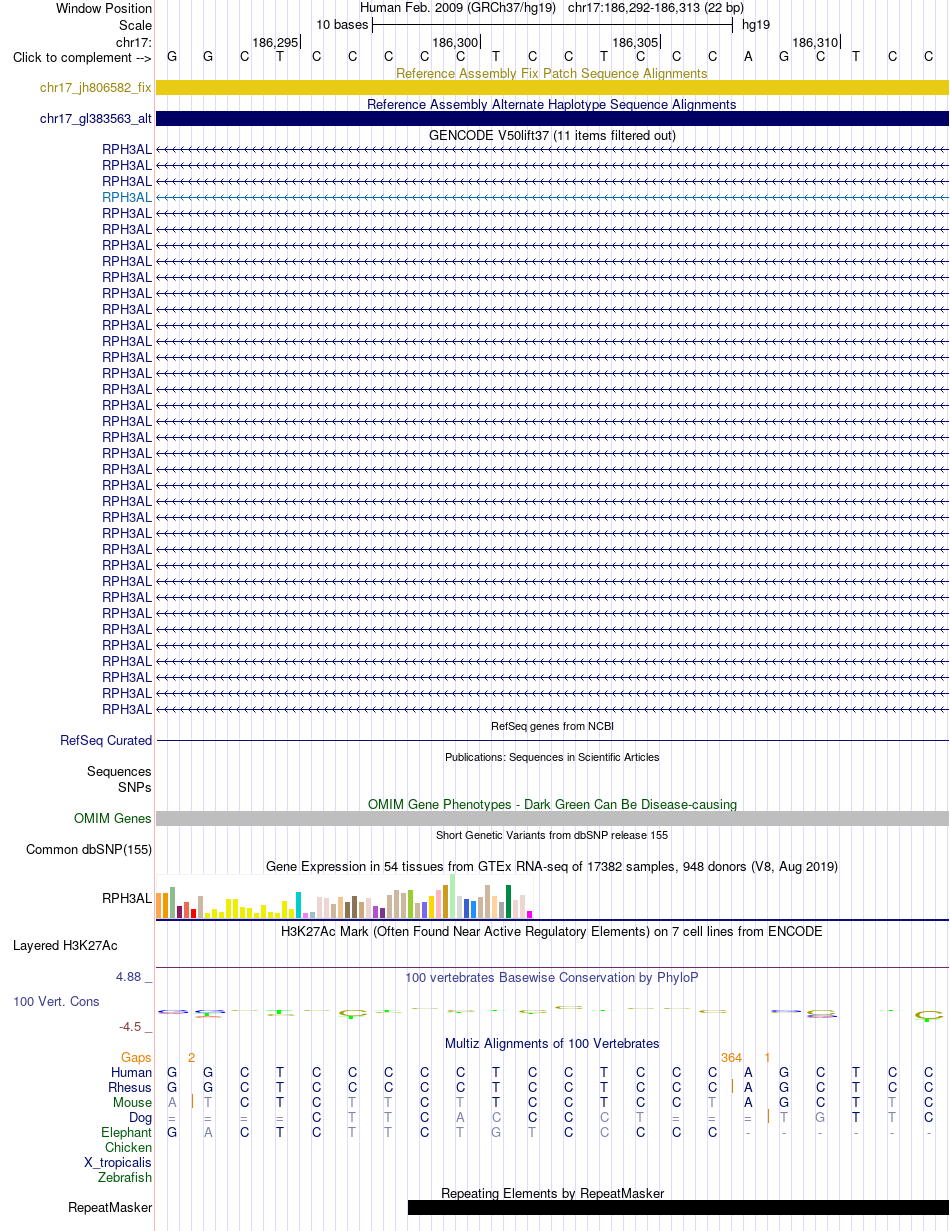
Task: Open the chr17_jh806582_fix track label
Action: pyautogui.click(x=96, y=88)
